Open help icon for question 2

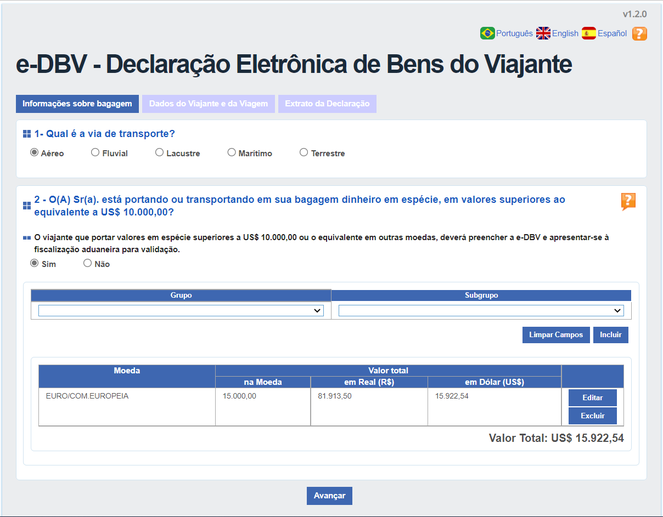click(628, 201)
